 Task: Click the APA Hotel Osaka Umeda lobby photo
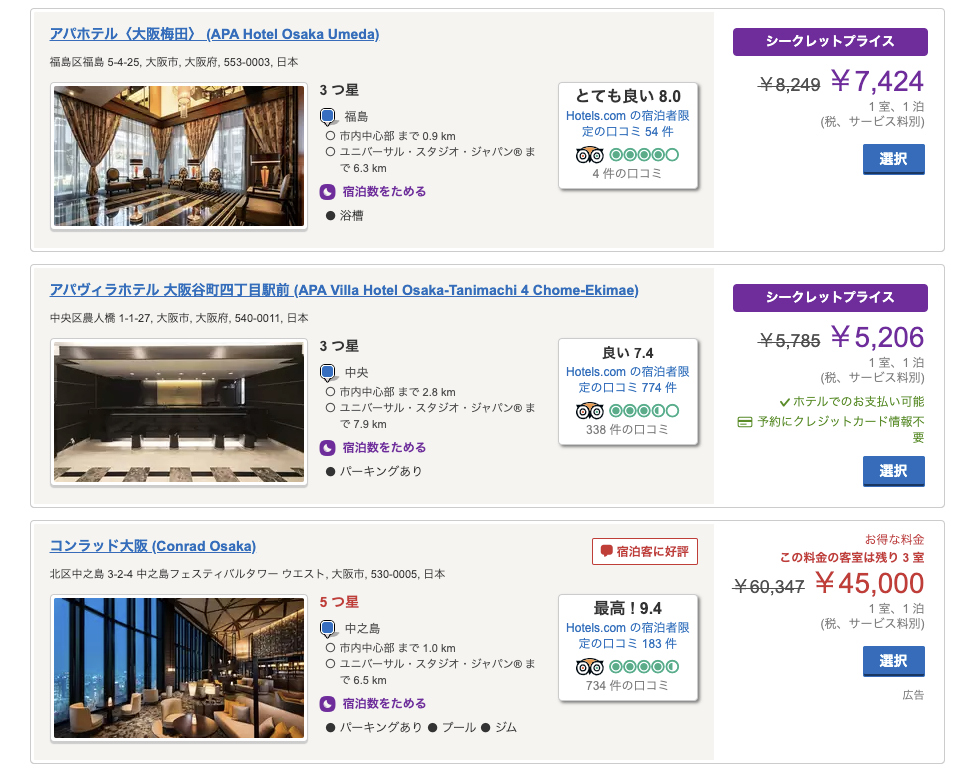pyautogui.click(x=179, y=156)
